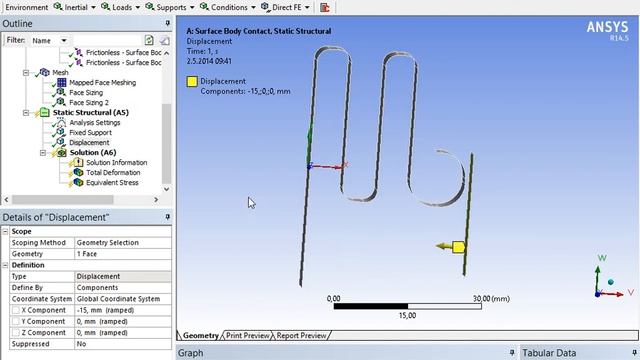The image size is (640, 360).
Task: Pin the Details of Displacement panel
Action: [x=167, y=217]
